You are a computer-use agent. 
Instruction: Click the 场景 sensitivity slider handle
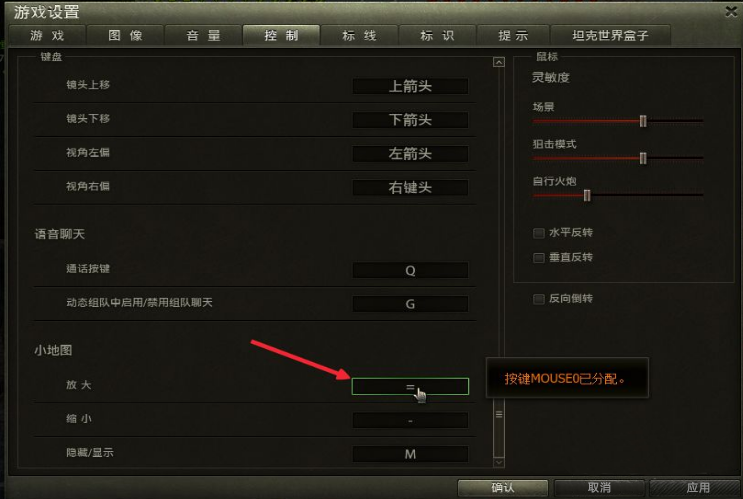coord(643,121)
